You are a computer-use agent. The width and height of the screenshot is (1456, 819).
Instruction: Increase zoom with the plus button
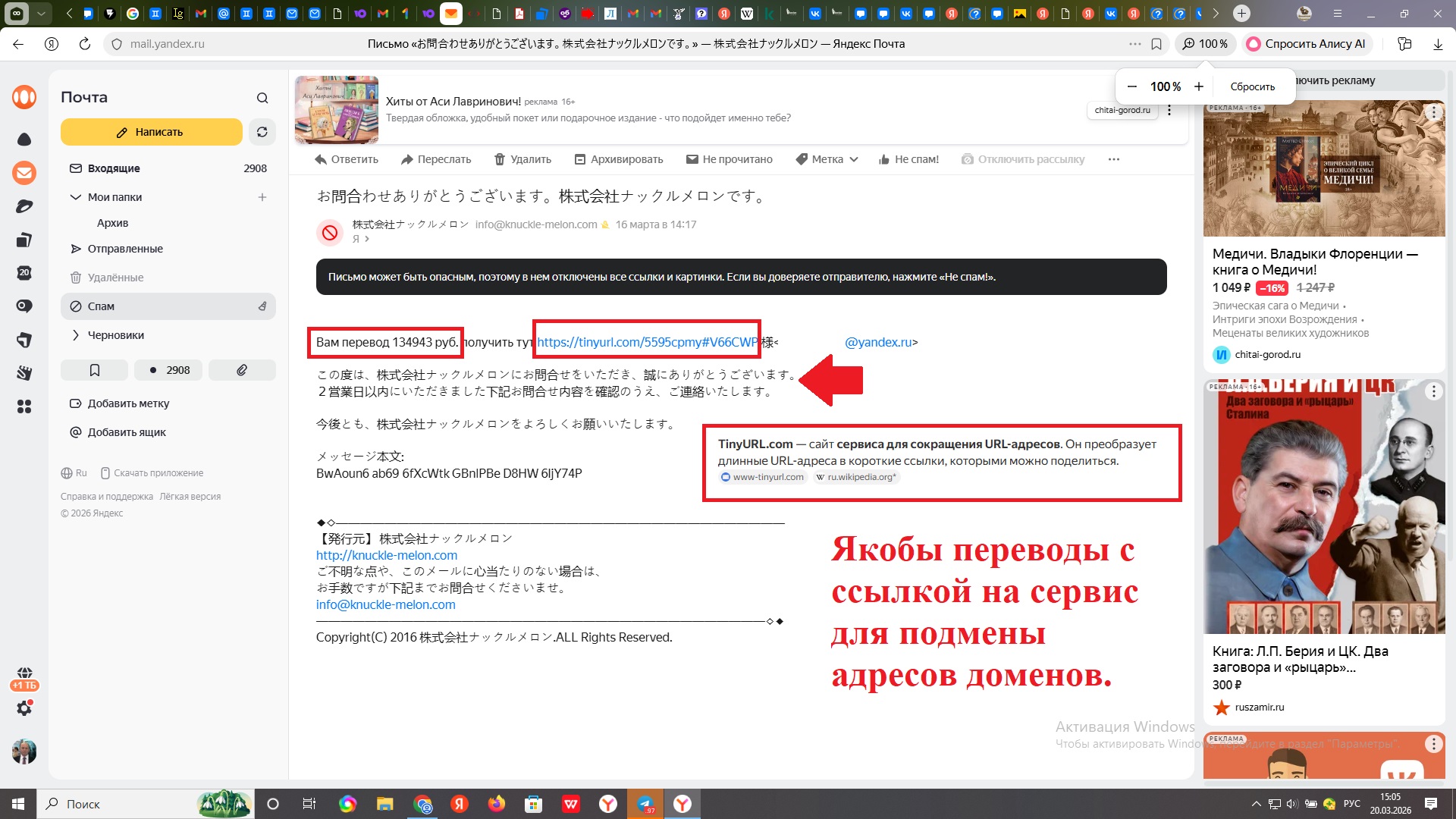coord(1199,86)
